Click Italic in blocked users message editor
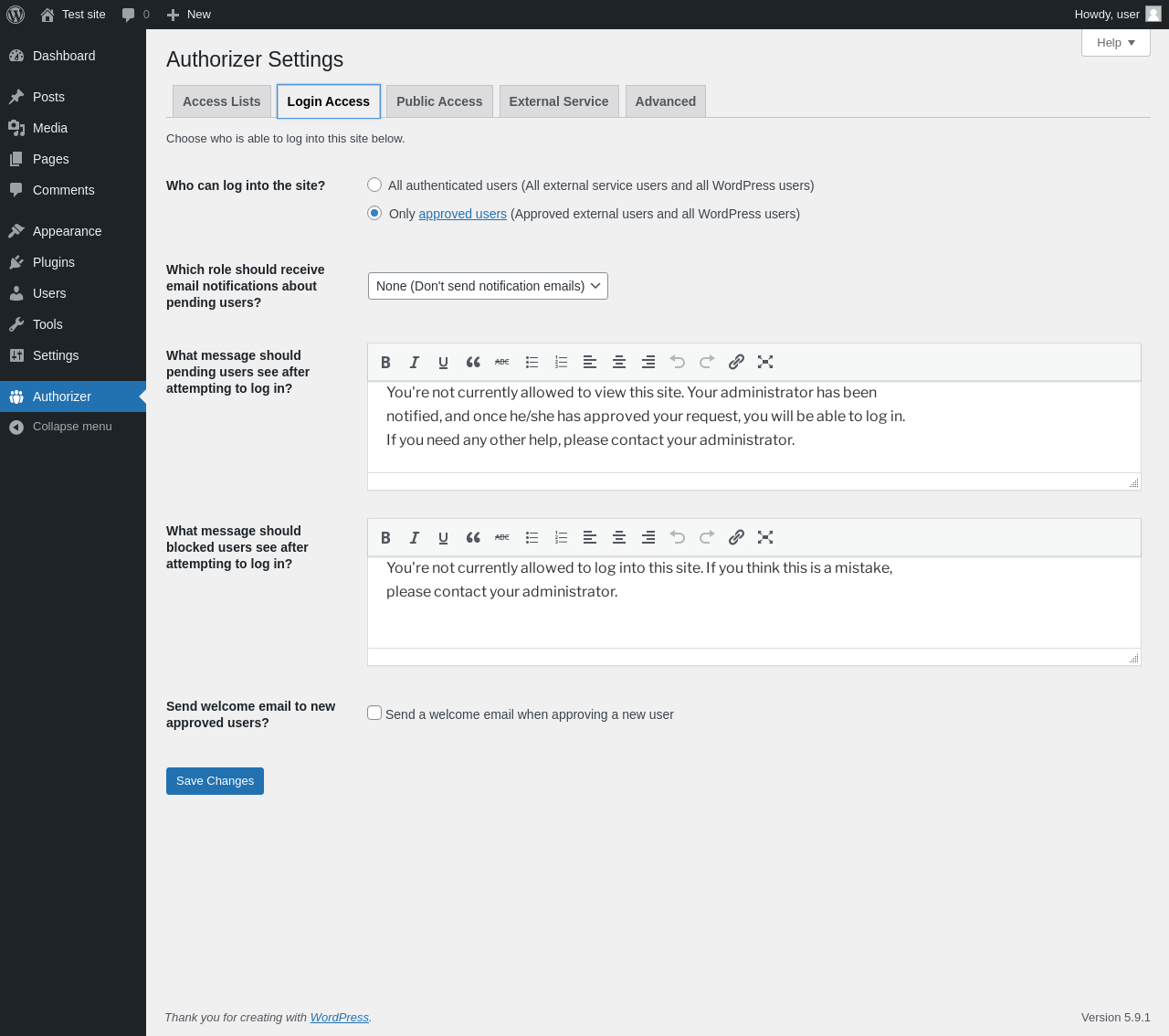The image size is (1169, 1036). (x=415, y=538)
